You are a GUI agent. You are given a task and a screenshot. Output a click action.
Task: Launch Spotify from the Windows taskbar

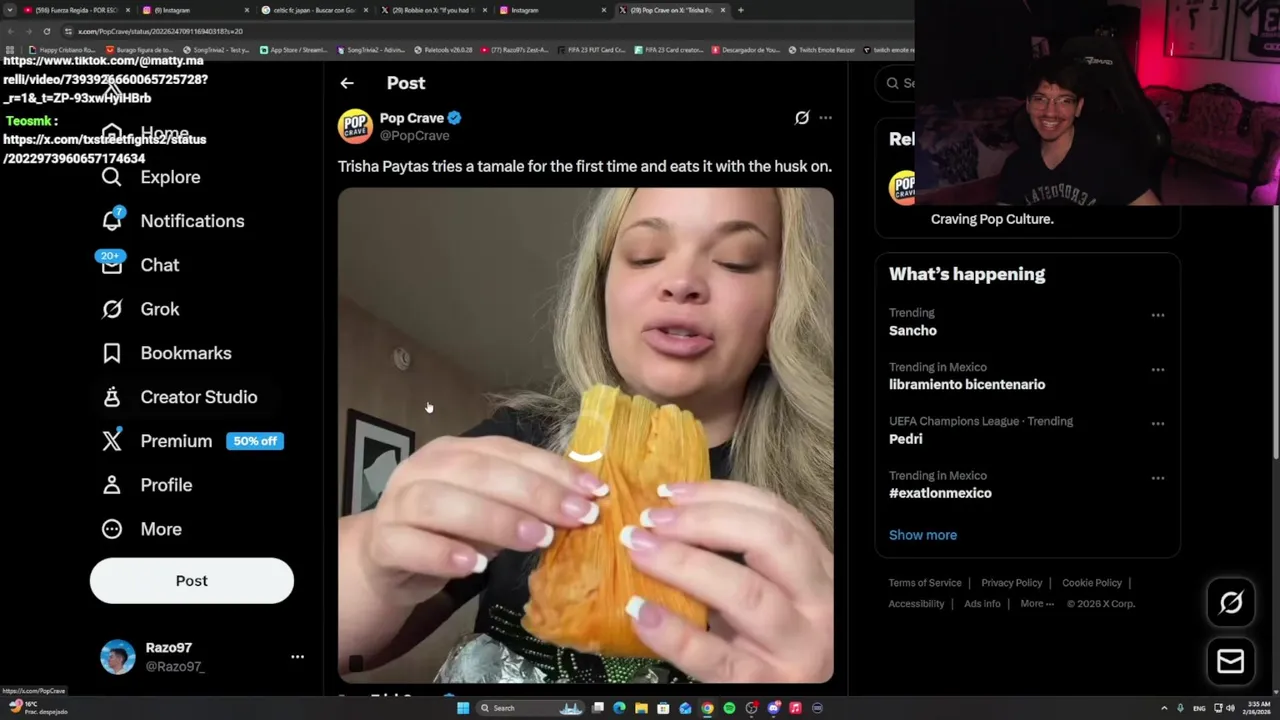[729, 708]
